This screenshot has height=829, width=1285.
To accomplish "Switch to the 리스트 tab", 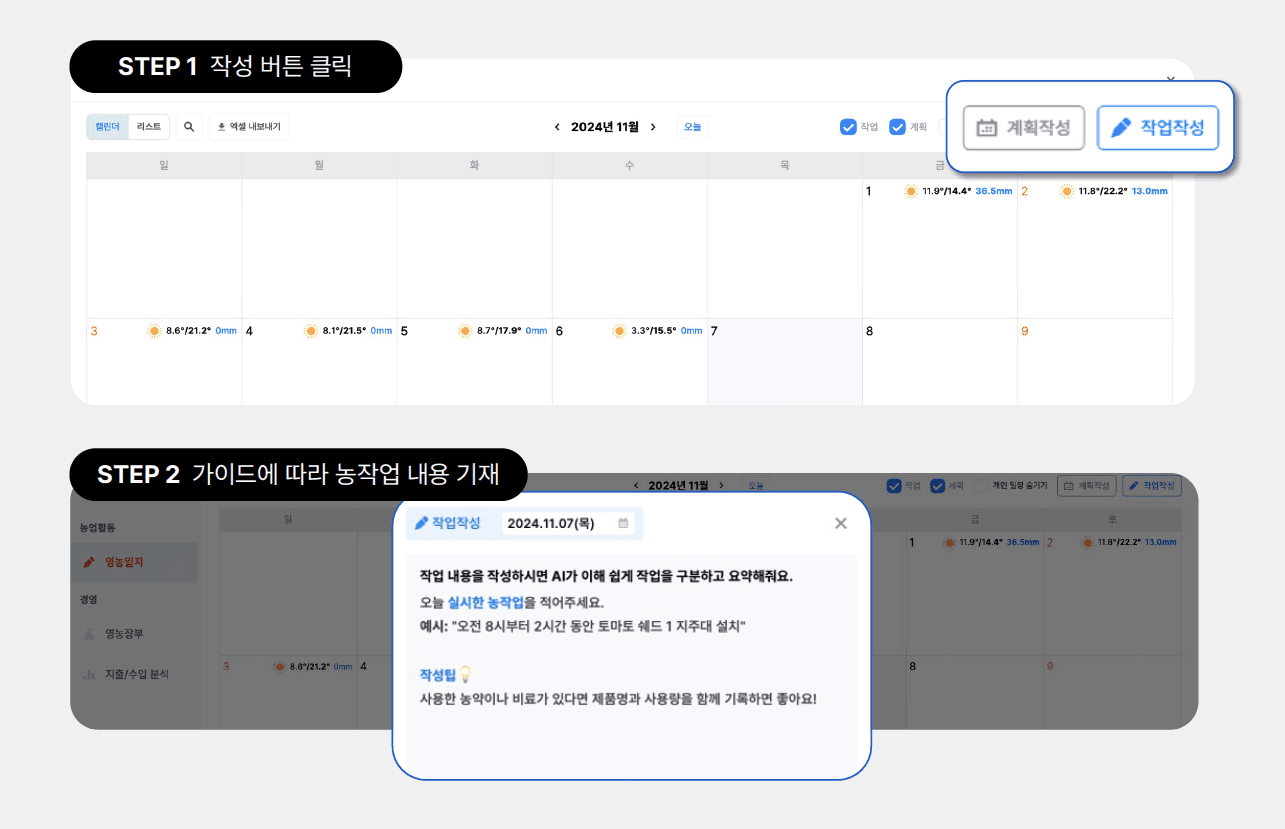I will click(x=148, y=126).
